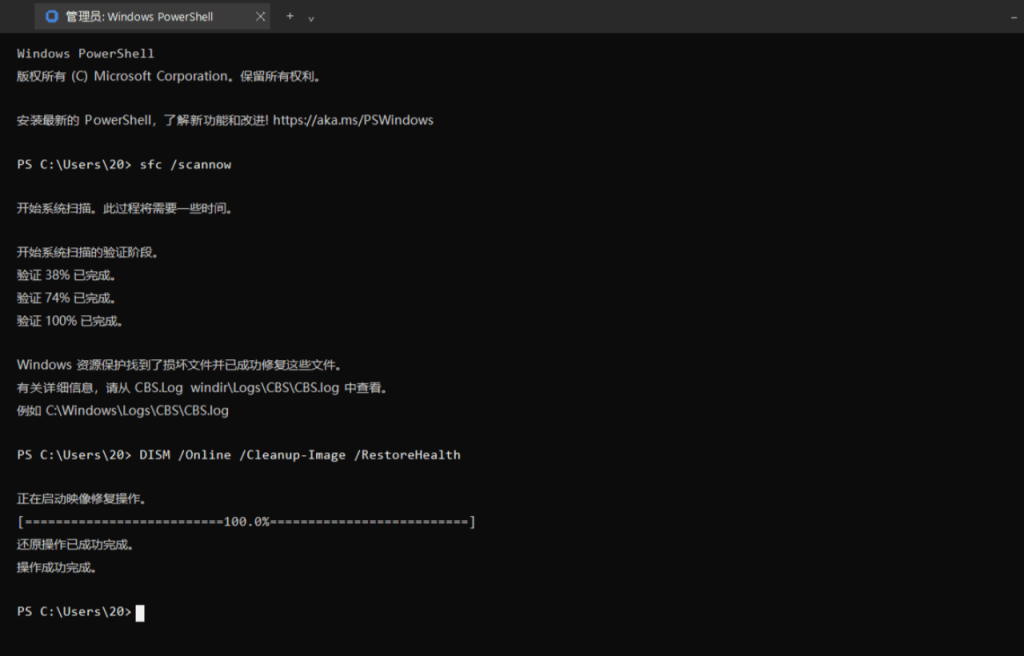Click the Windows 资源保护 repair result line
The image size is (1024, 656).
180,365
